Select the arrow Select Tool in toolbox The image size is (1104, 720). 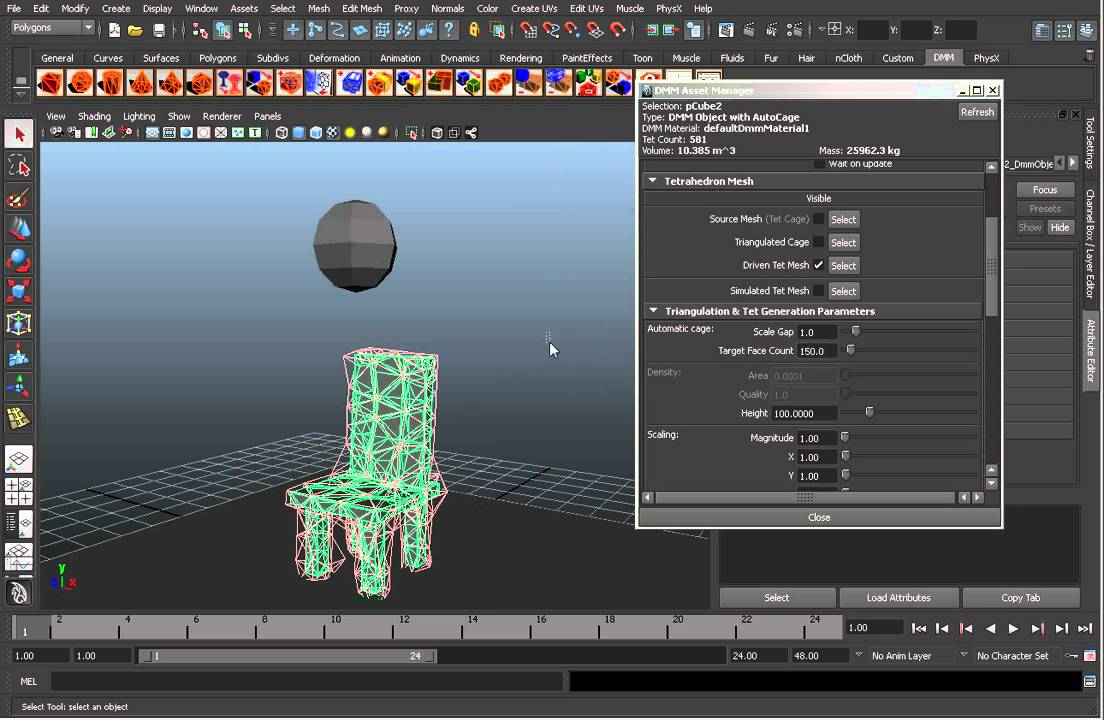click(19, 134)
